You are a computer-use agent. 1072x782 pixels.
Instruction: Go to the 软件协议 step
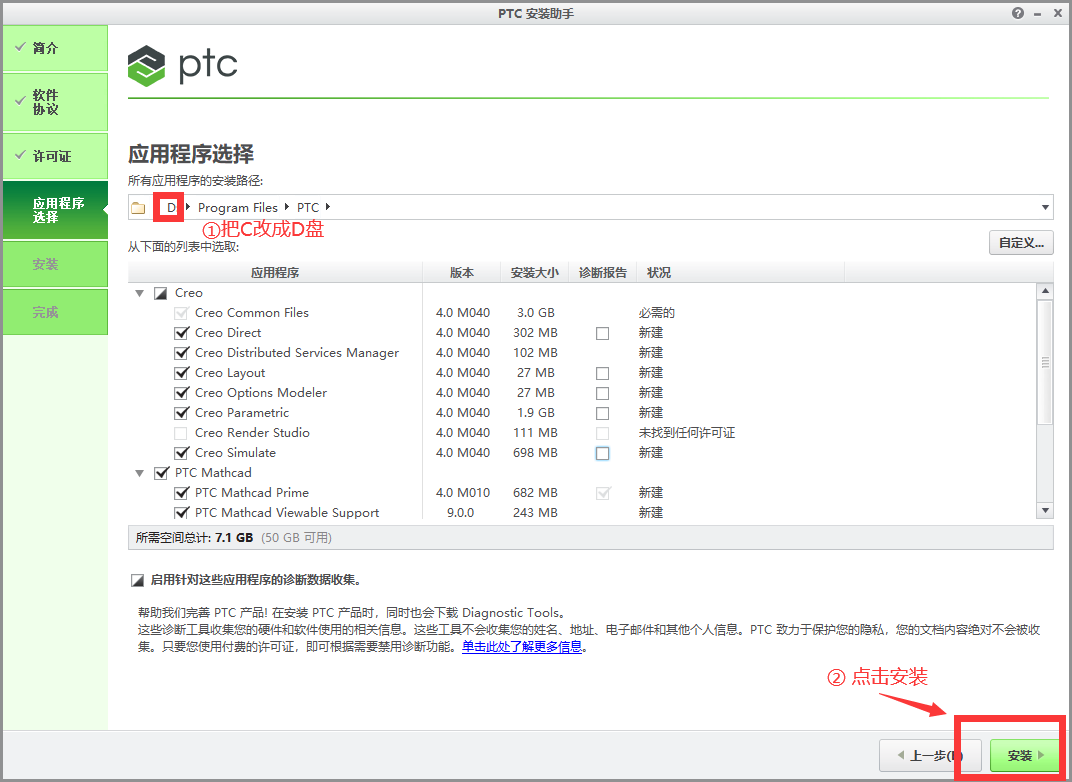coord(55,102)
